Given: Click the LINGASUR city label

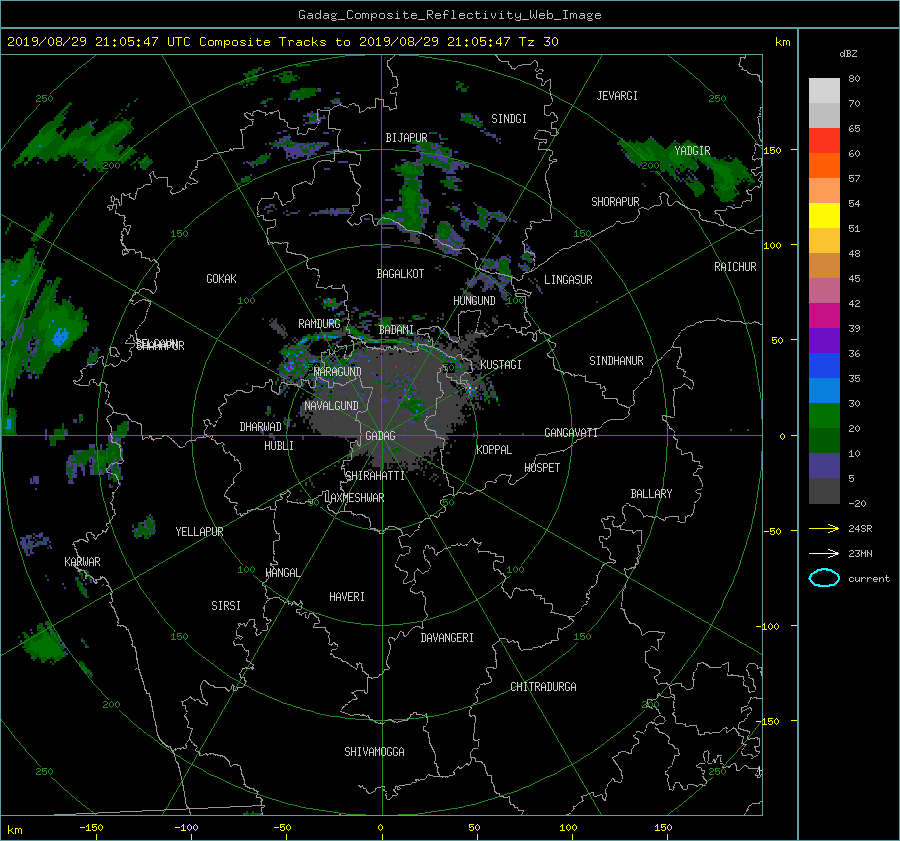Looking at the screenshot, I should [568, 280].
